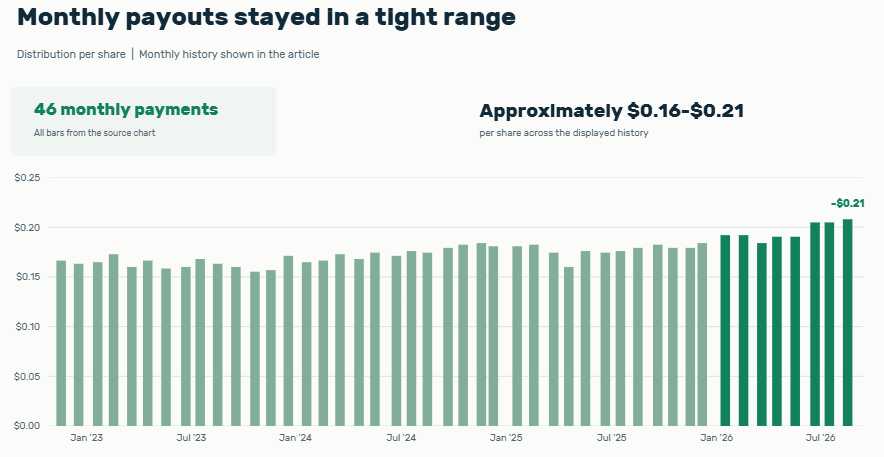Click the 'Distribution per share' subtitle text
The height and width of the screenshot is (457, 884).
[71, 54]
